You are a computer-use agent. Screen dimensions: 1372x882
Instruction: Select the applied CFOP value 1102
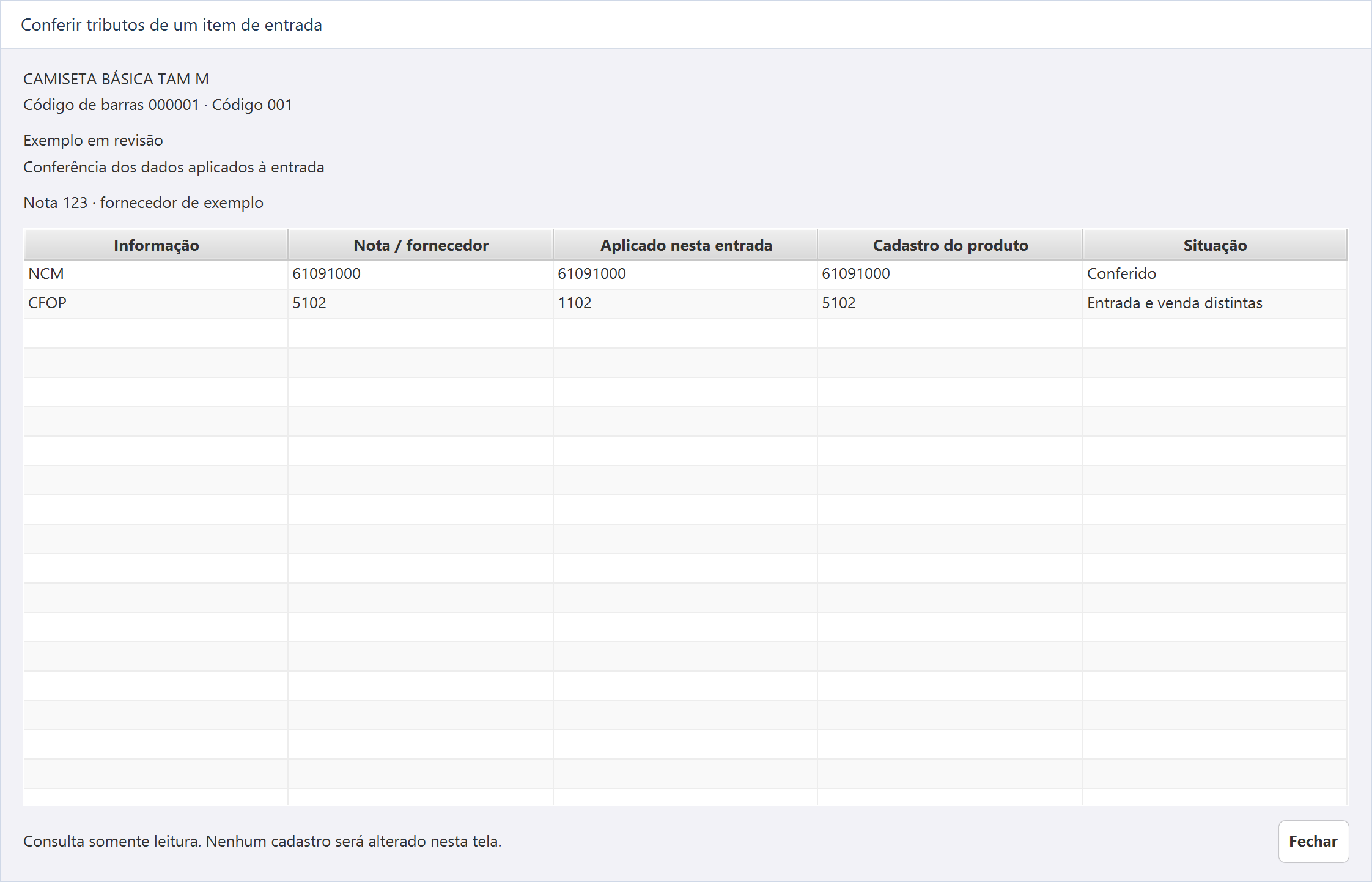(x=575, y=303)
